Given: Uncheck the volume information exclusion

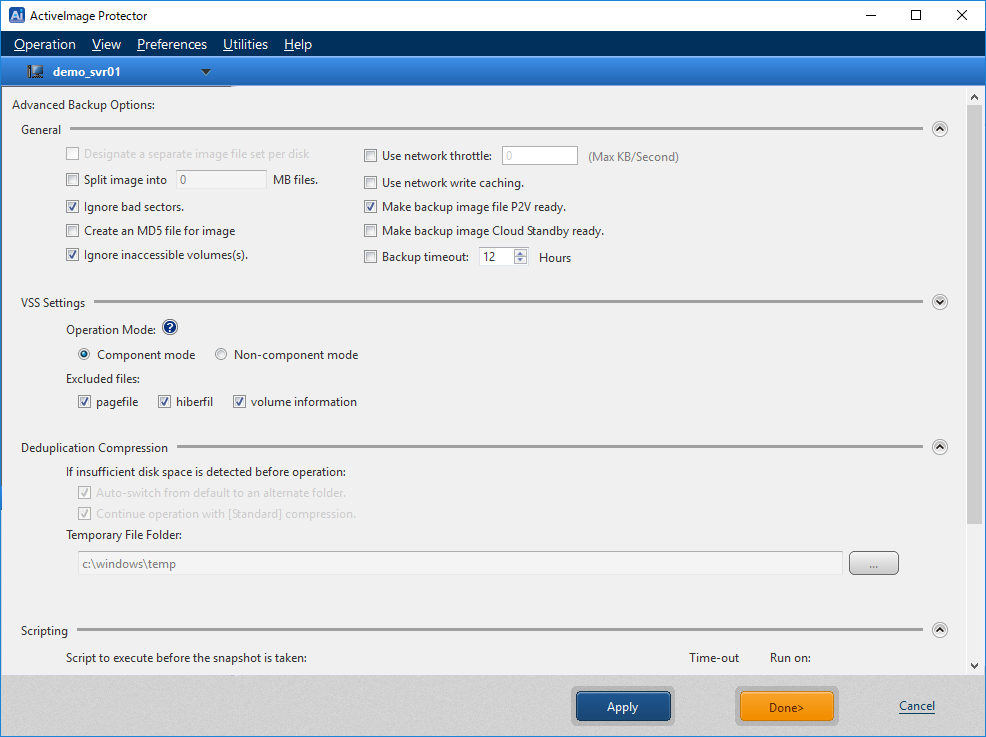Looking at the screenshot, I should [239, 402].
